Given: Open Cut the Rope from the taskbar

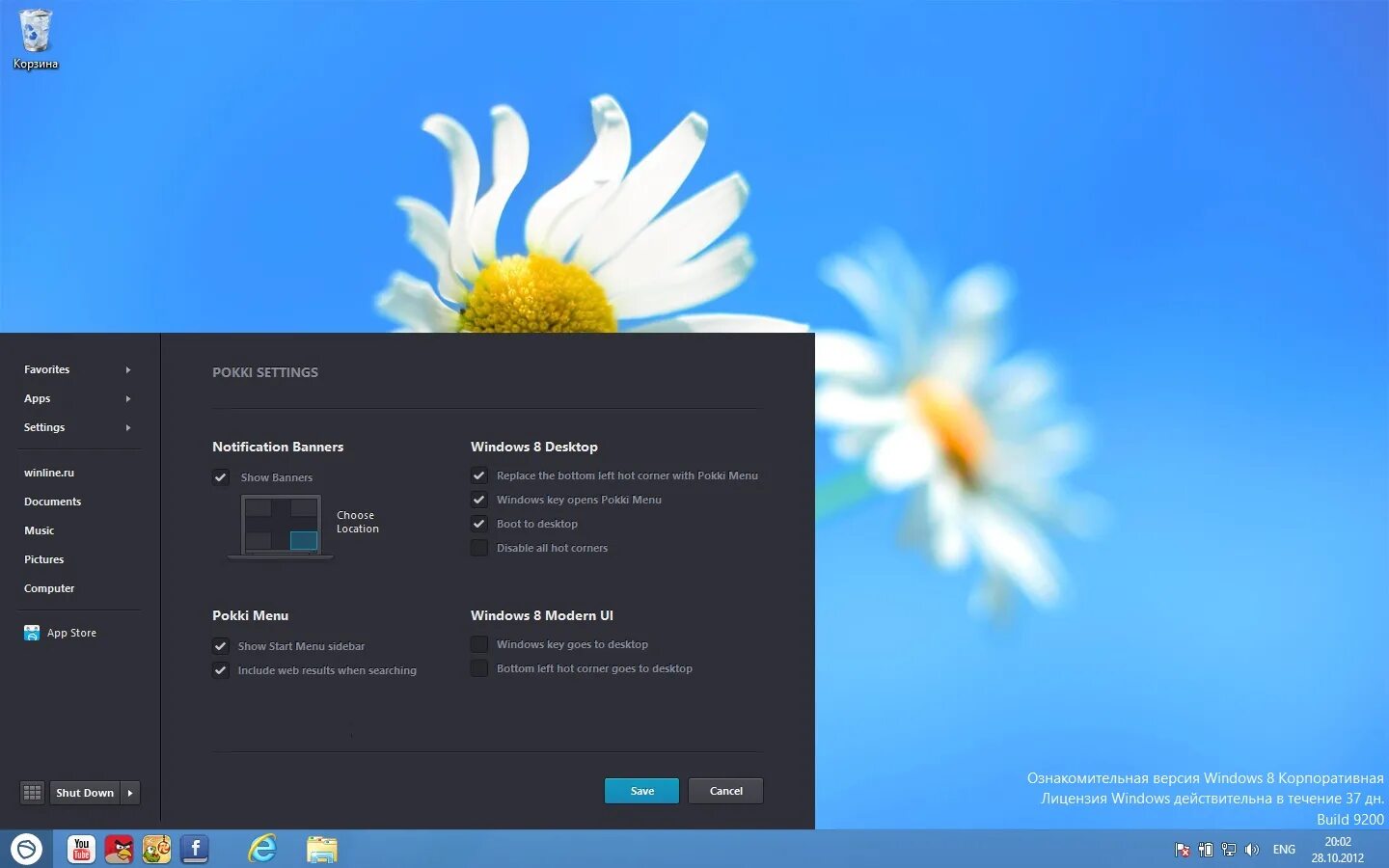Looking at the screenshot, I should [x=156, y=850].
